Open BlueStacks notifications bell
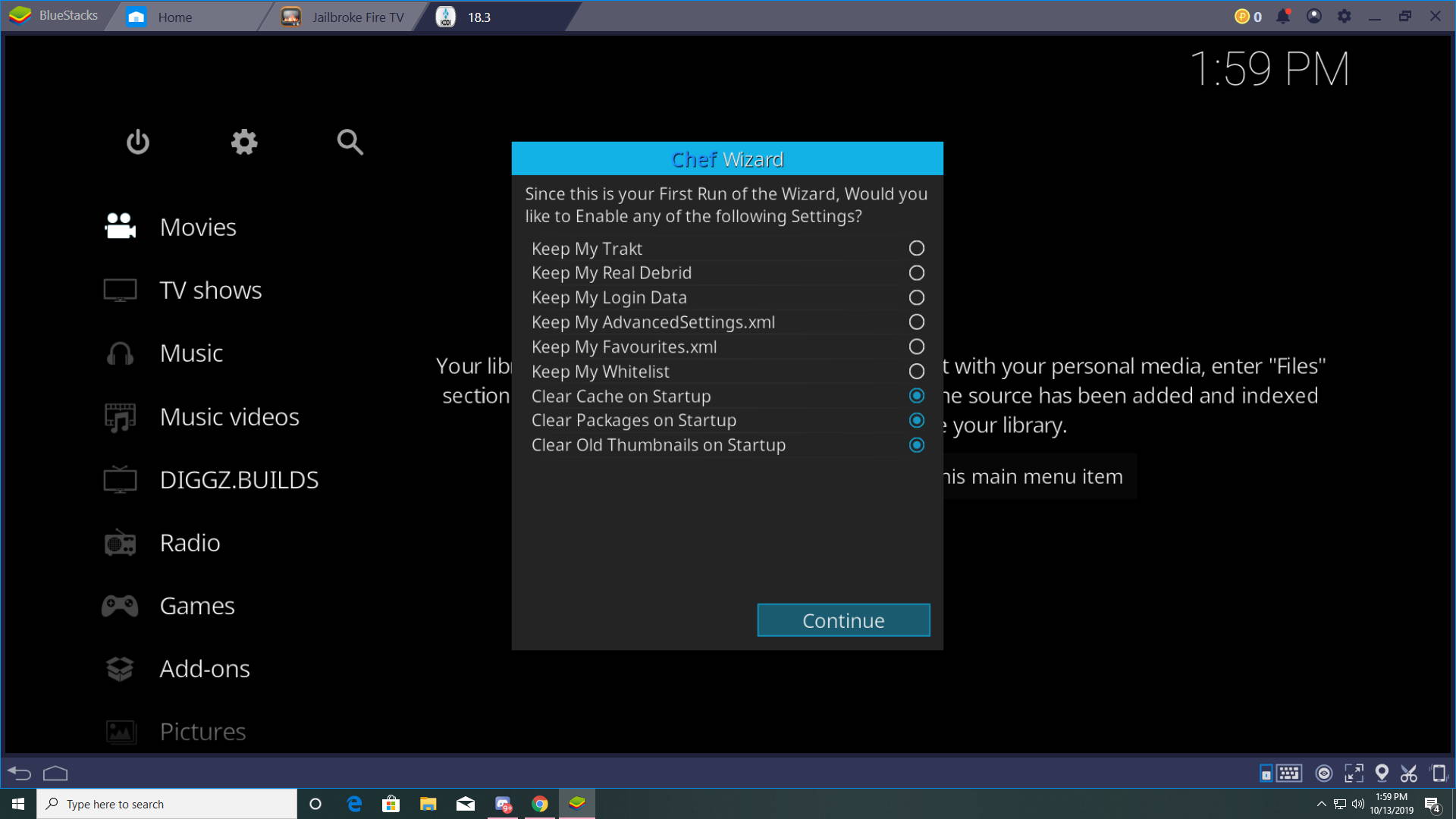The width and height of the screenshot is (1456, 819). 1283,16
